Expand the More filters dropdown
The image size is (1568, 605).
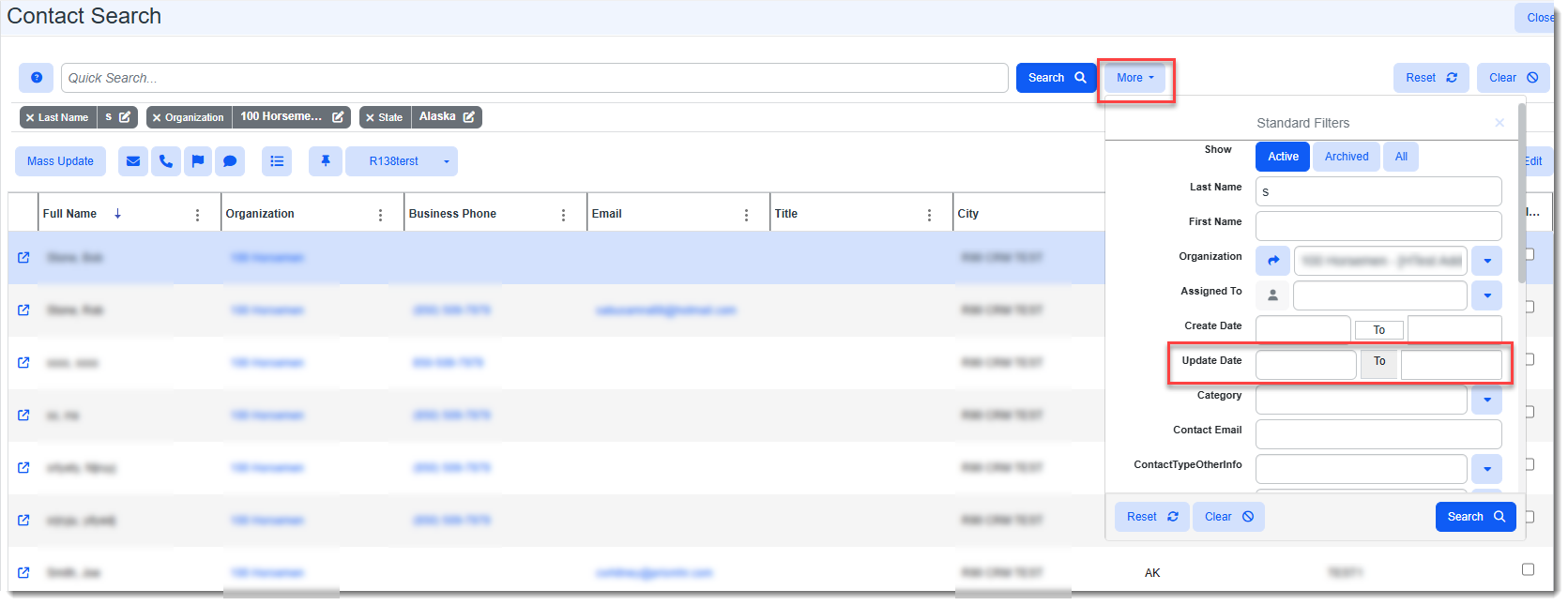point(1134,78)
